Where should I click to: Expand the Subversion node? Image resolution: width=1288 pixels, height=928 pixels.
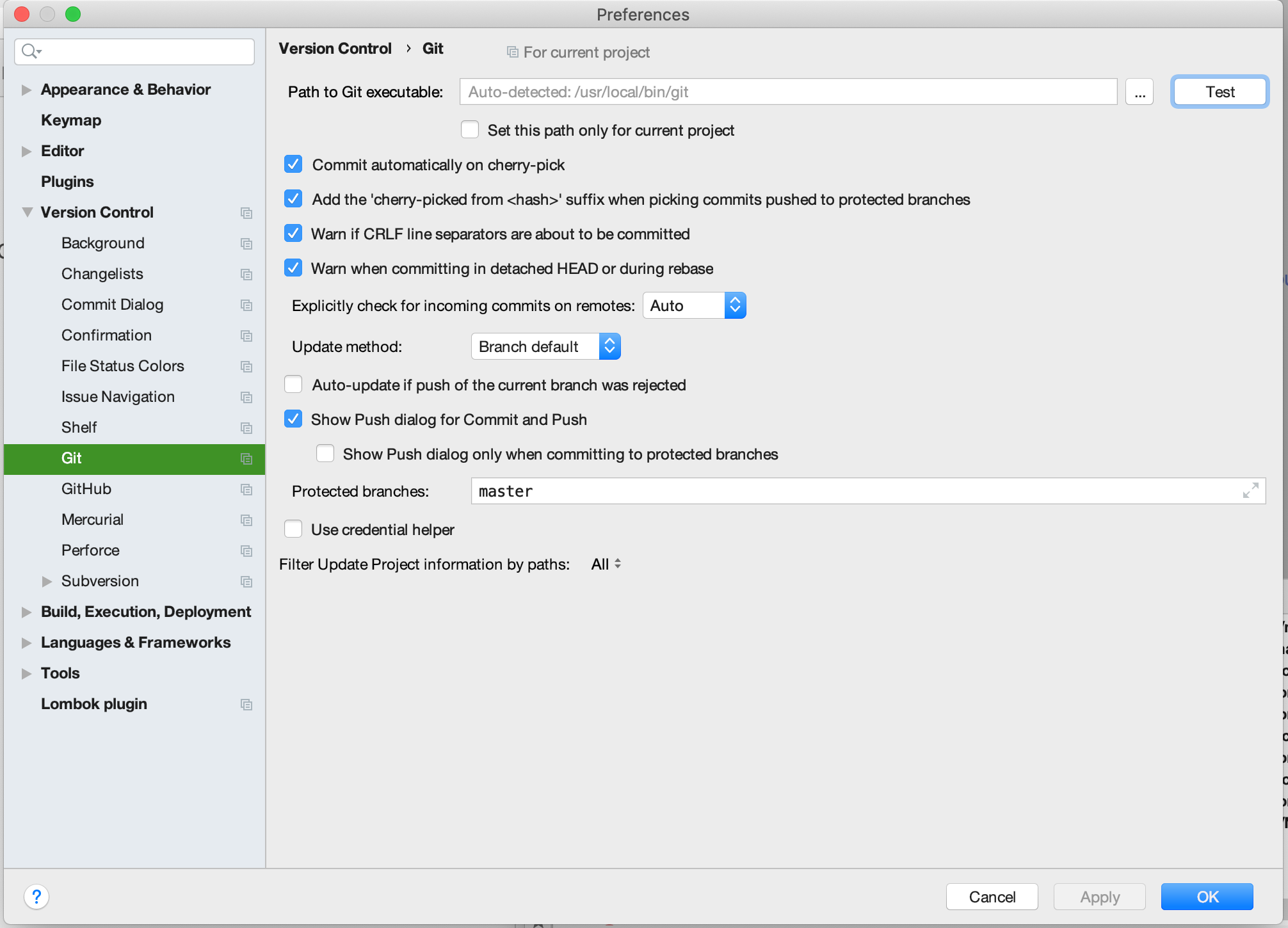click(47, 581)
